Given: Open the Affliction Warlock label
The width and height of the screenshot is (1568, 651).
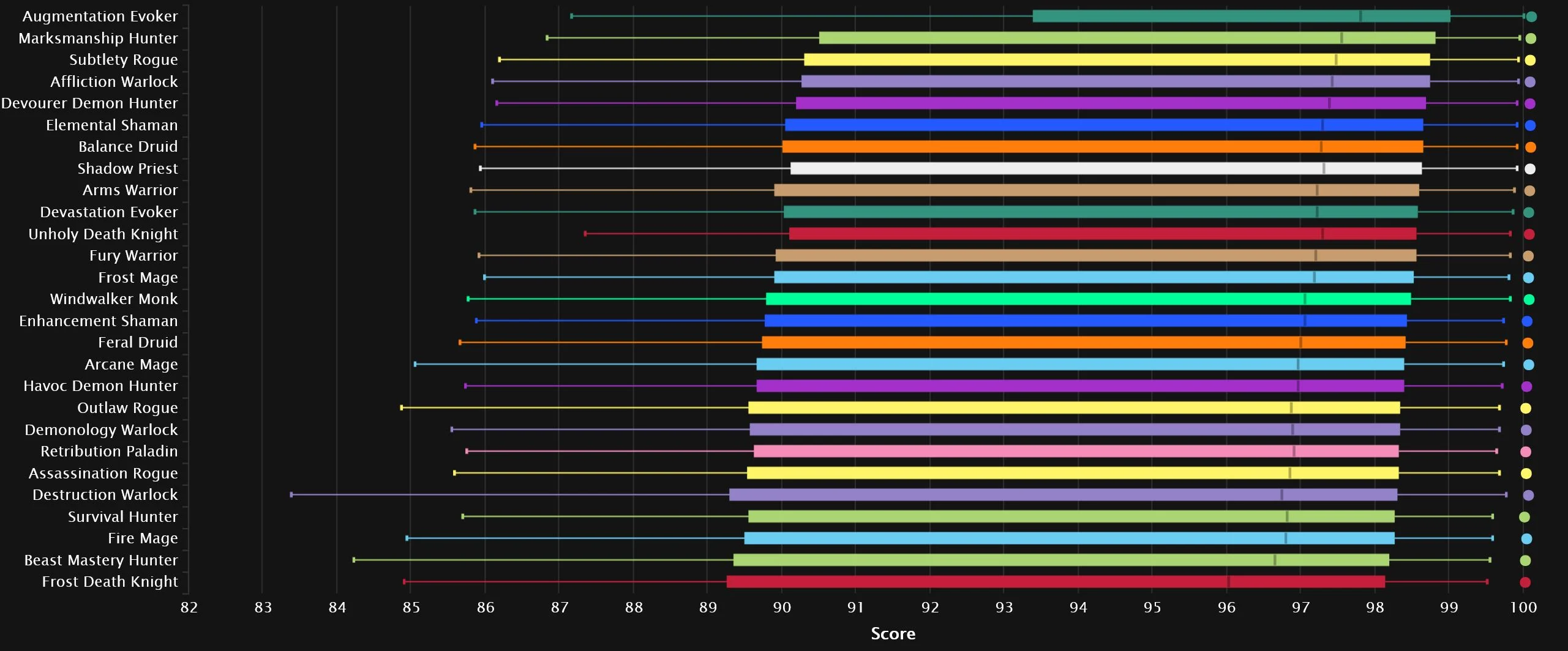Looking at the screenshot, I should pyautogui.click(x=114, y=82).
